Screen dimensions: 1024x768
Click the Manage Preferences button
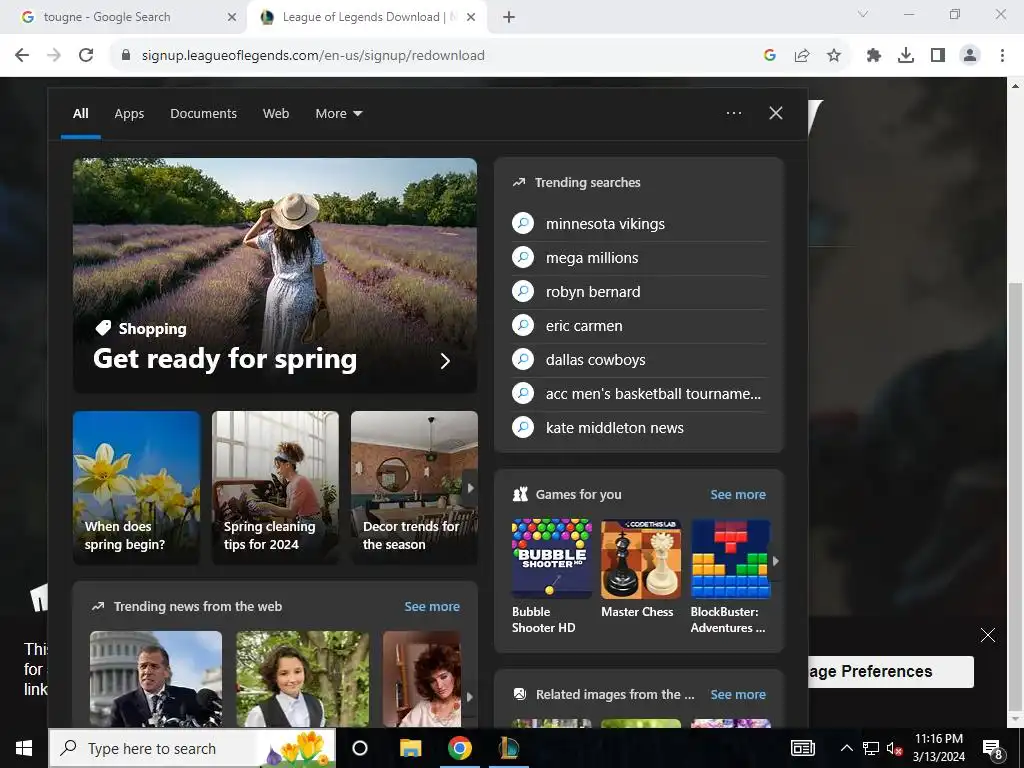click(891, 671)
